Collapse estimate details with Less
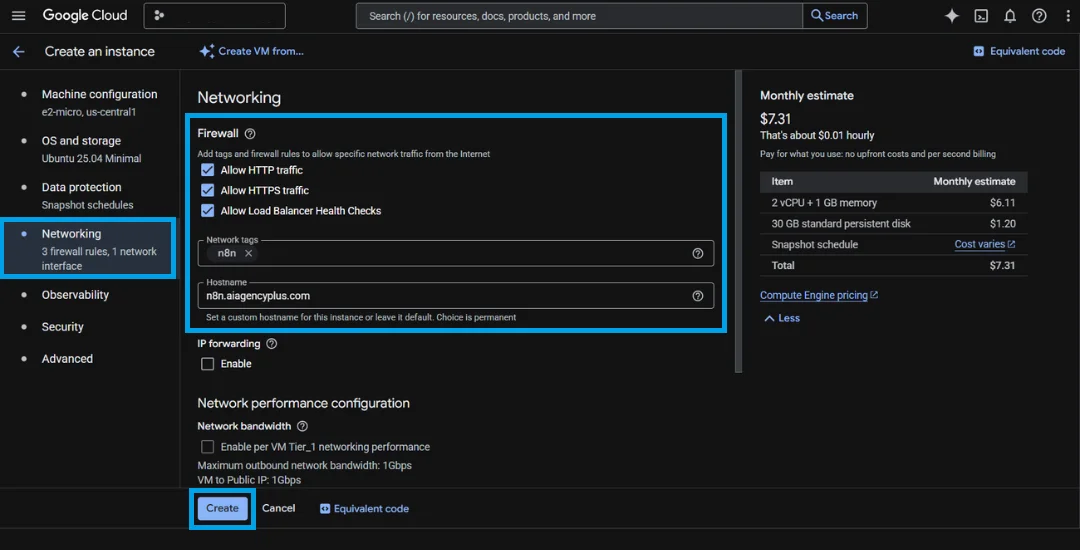The height and width of the screenshot is (550, 1080). pyautogui.click(x=782, y=318)
